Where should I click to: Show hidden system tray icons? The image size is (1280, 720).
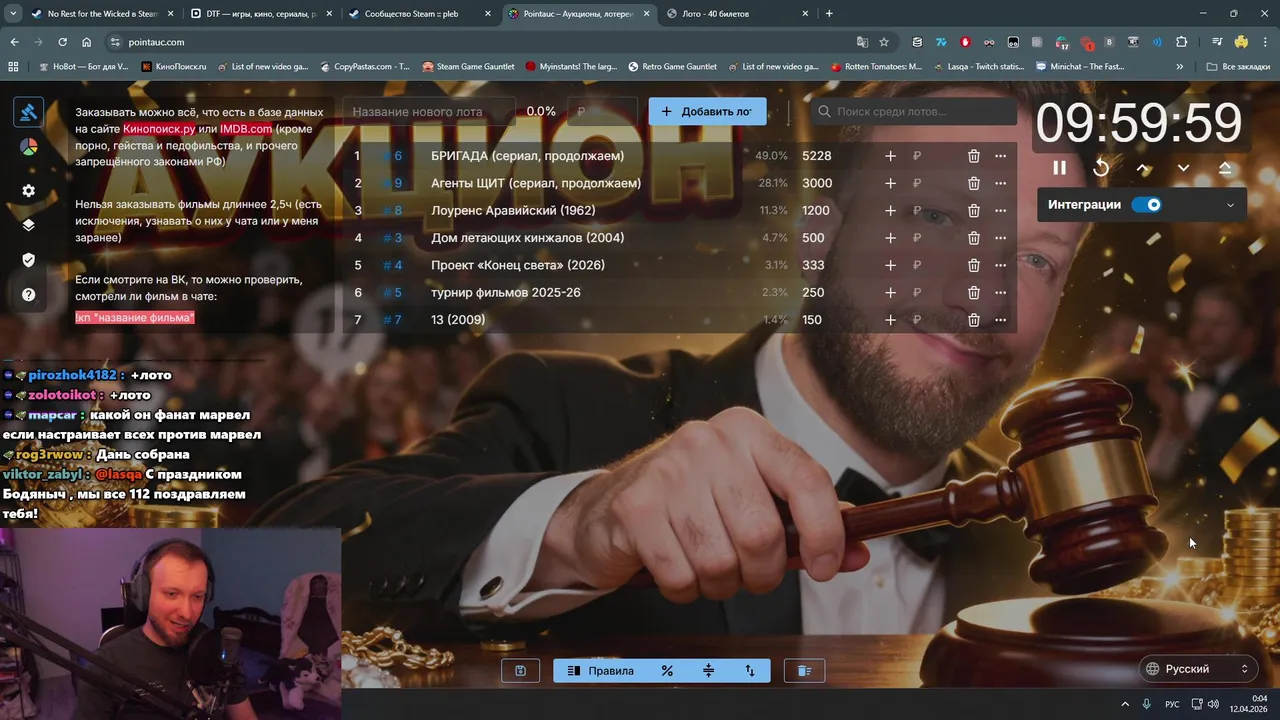pyautogui.click(x=1125, y=704)
